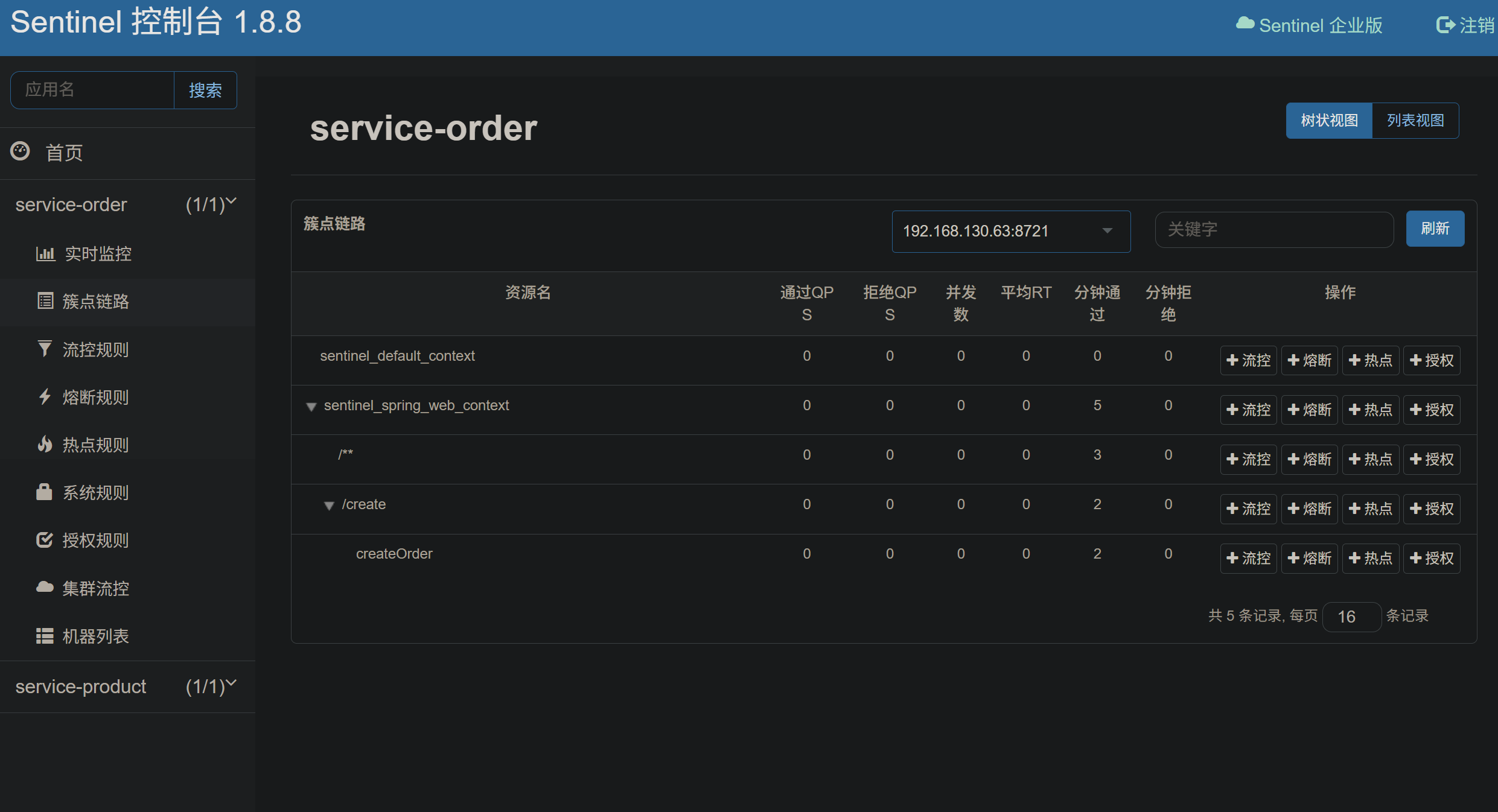The height and width of the screenshot is (812, 1498).
Task: Collapse the sentinel_spring_web_context tree node
Action: pos(311,407)
